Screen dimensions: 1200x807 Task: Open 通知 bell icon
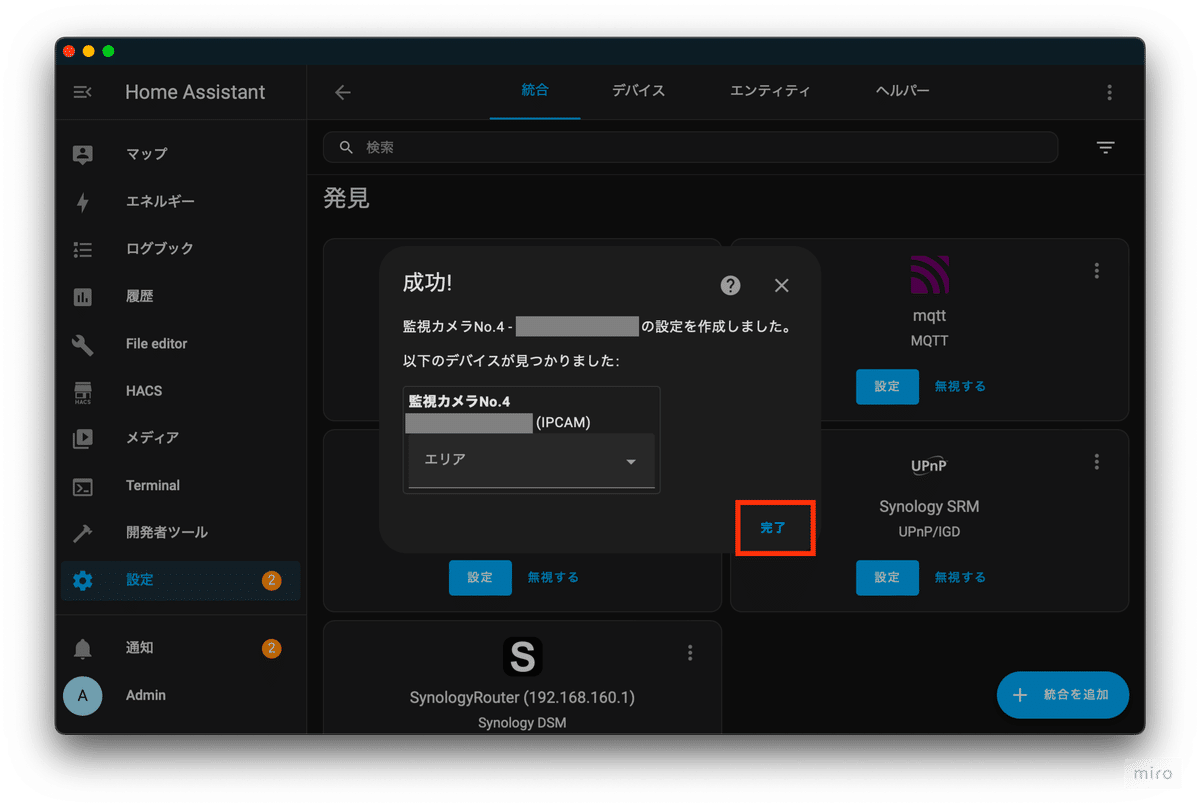tap(83, 648)
